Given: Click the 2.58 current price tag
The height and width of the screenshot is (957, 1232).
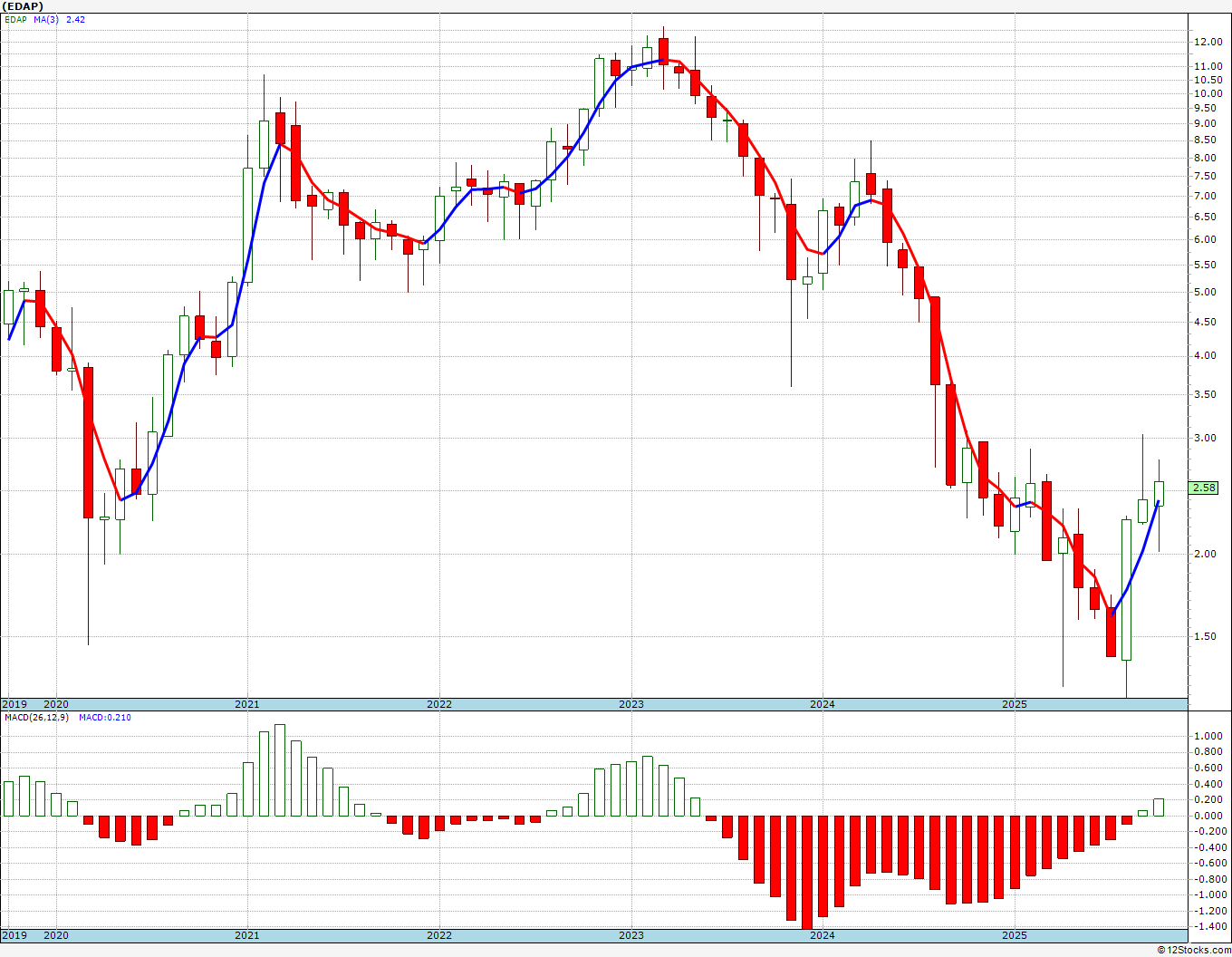Looking at the screenshot, I should point(1205,488).
